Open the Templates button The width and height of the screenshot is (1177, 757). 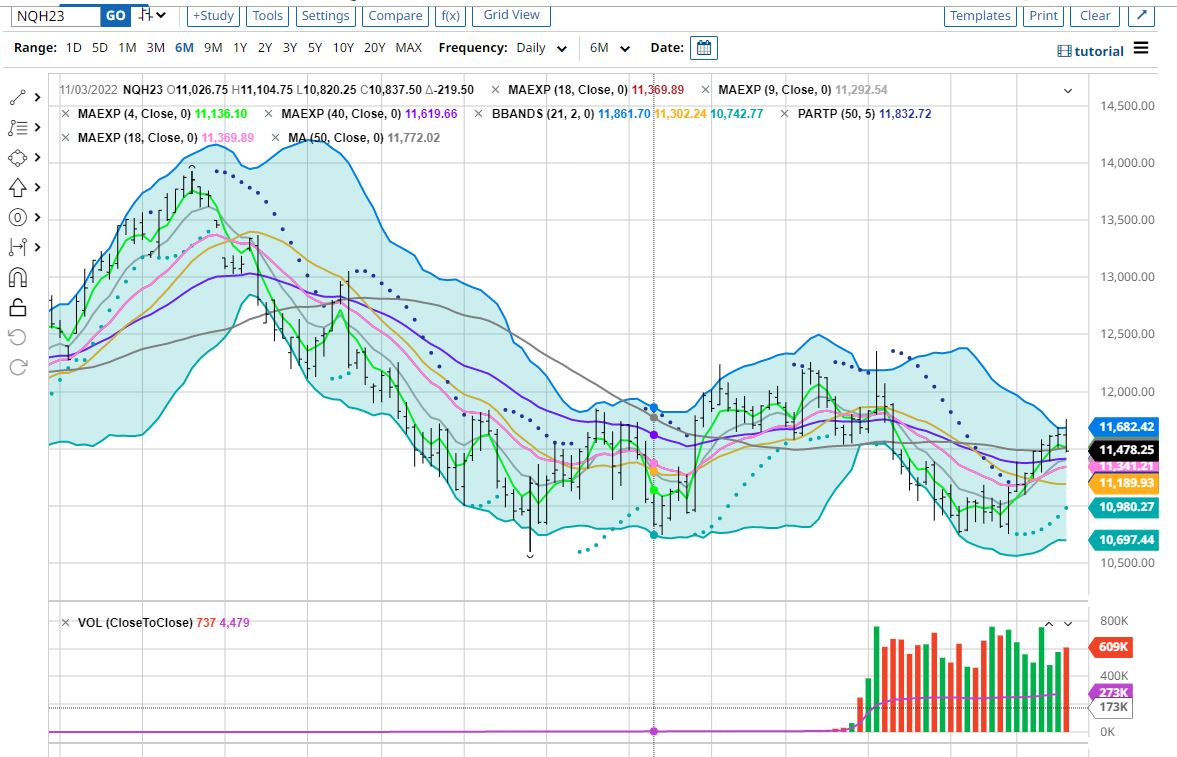coord(980,15)
